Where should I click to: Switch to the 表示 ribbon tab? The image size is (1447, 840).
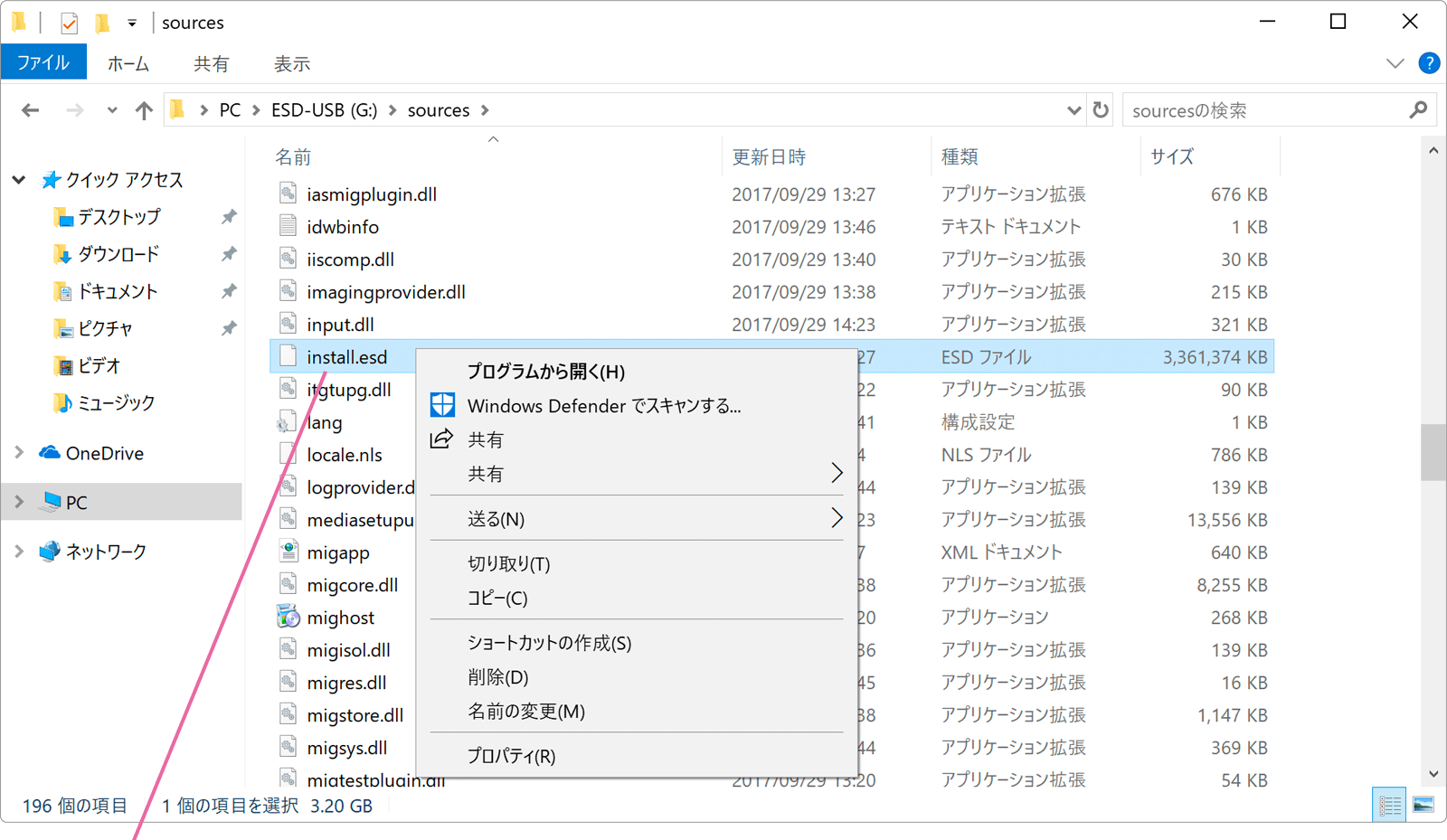tap(292, 63)
